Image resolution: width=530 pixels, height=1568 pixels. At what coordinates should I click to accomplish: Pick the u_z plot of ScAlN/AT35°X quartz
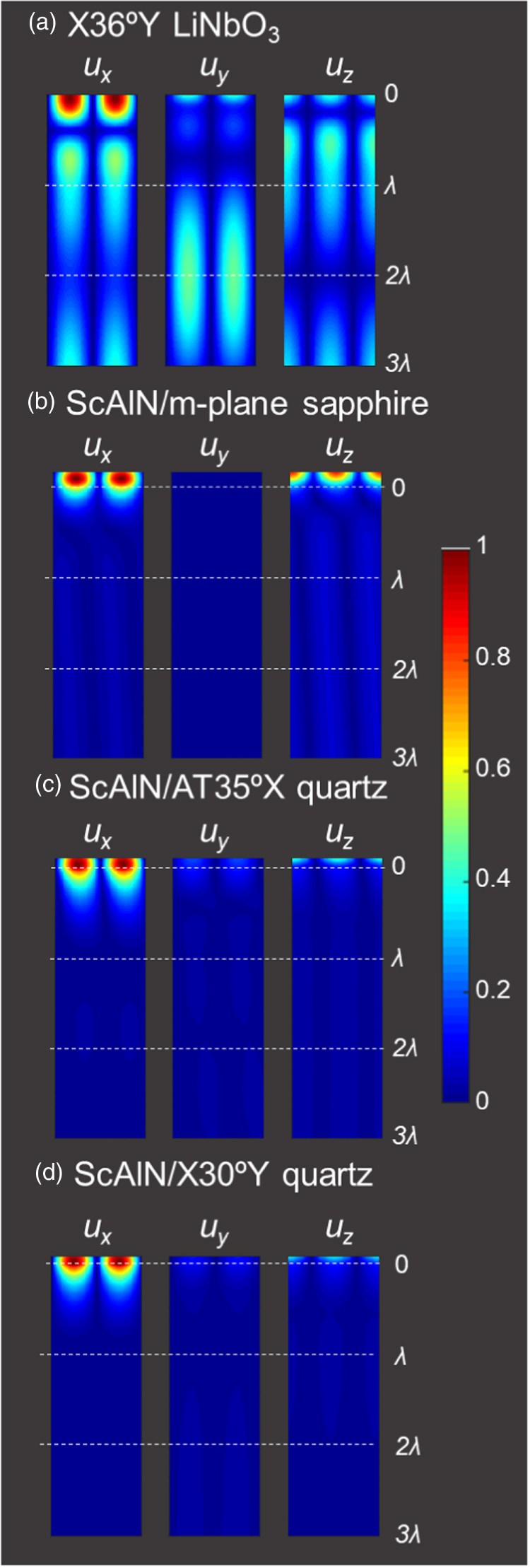[337, 998]
